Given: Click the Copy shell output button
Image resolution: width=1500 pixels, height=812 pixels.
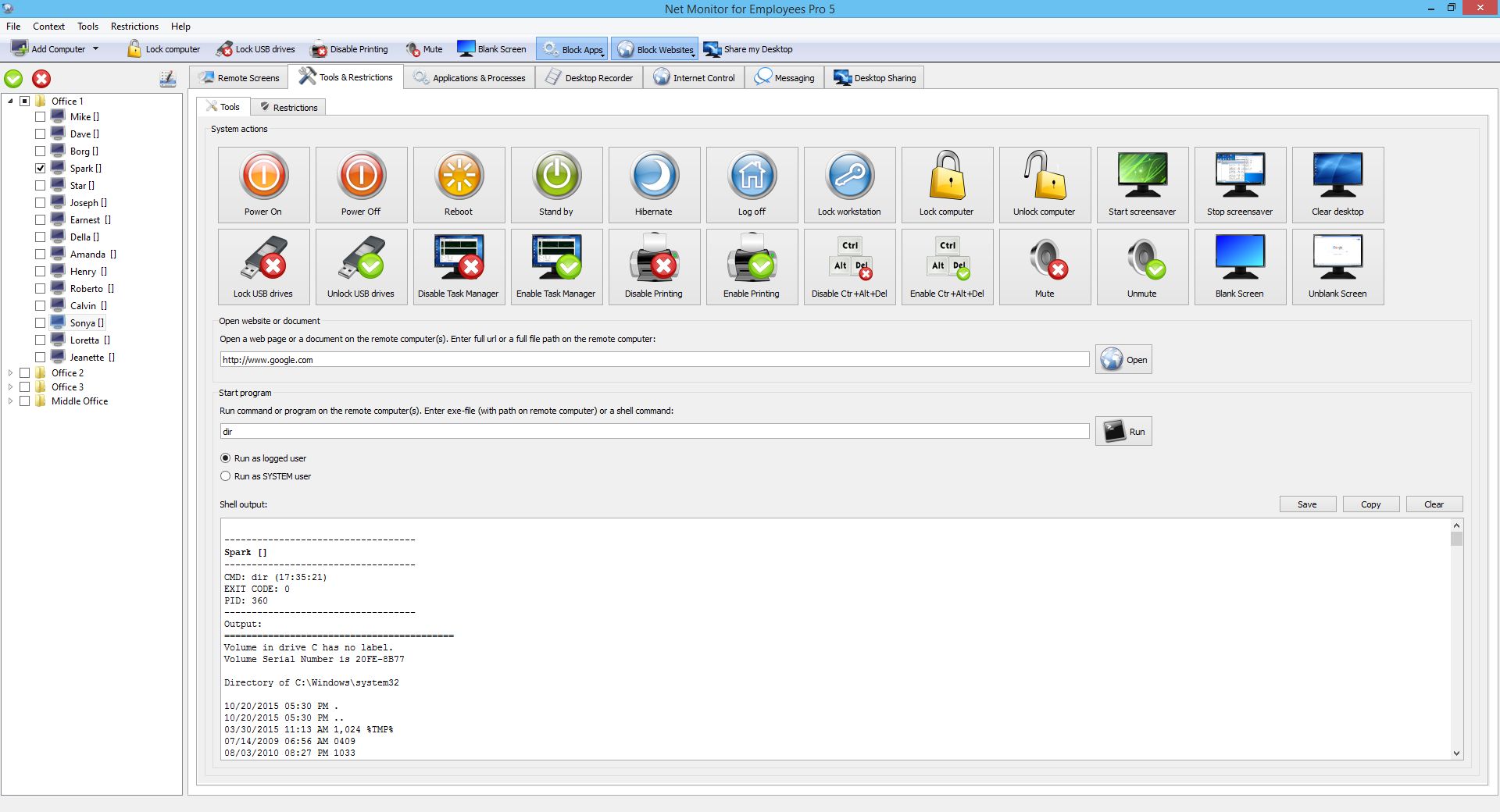Looking at the screenshot, I should click(1370, 504).
